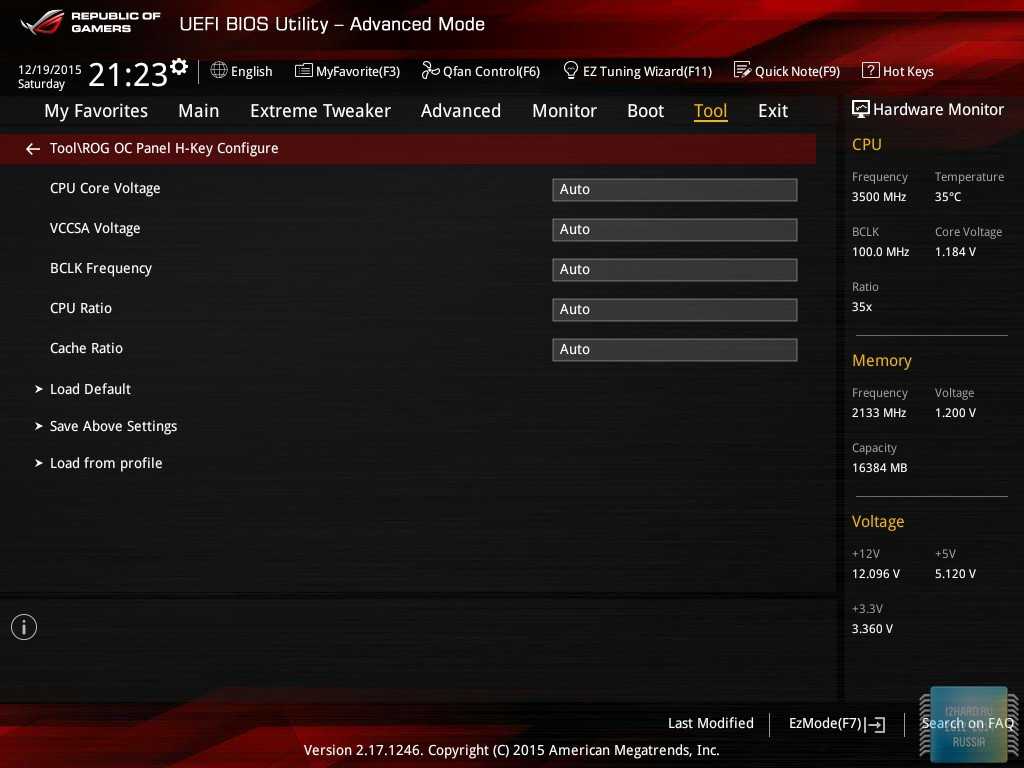The image size is (1024, 768).
Task: Open the VCCSA Voltage Auto field
Action: click(674, 229)
